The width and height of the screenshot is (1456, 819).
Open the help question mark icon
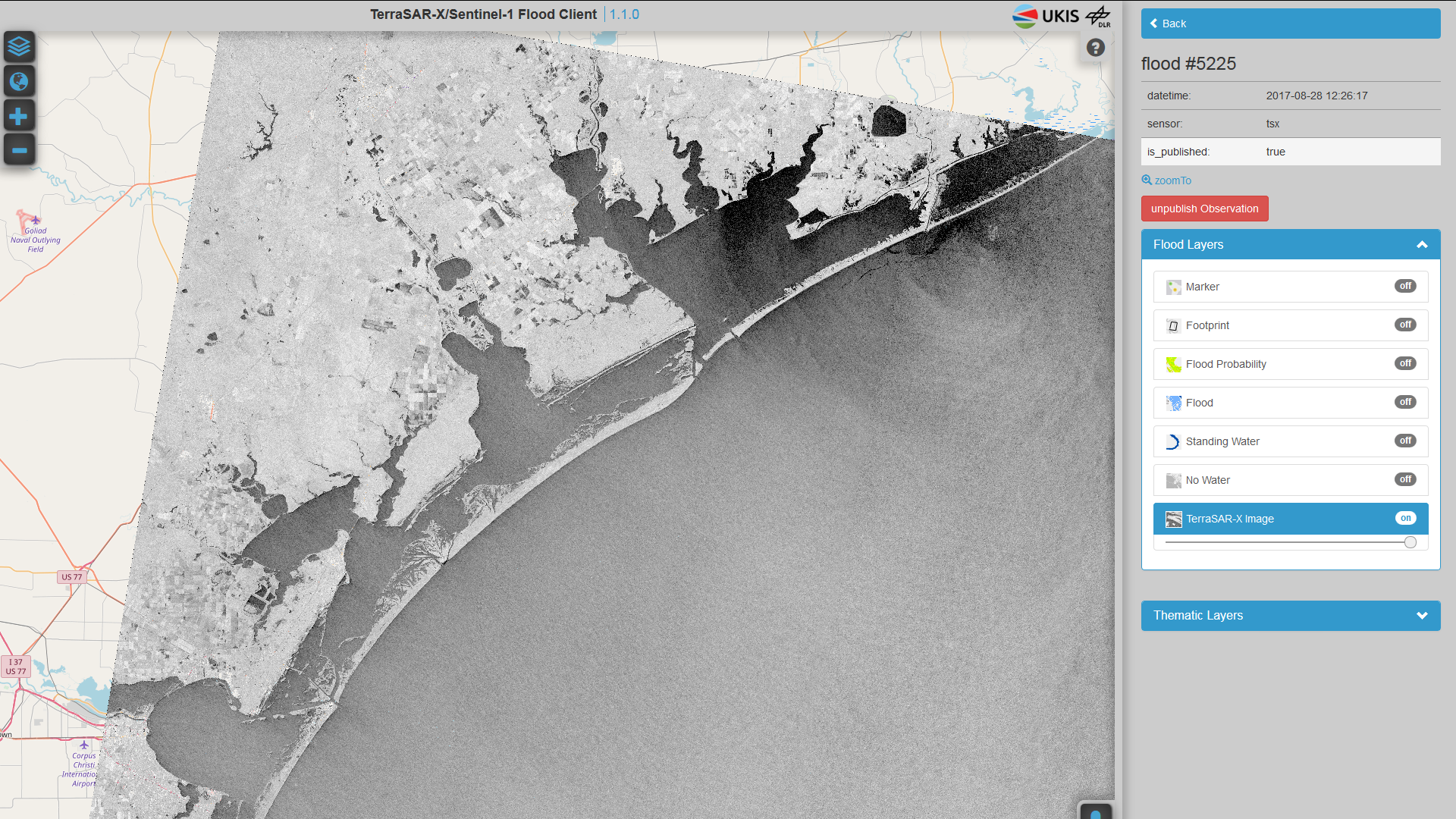[x=1095, y=48]
